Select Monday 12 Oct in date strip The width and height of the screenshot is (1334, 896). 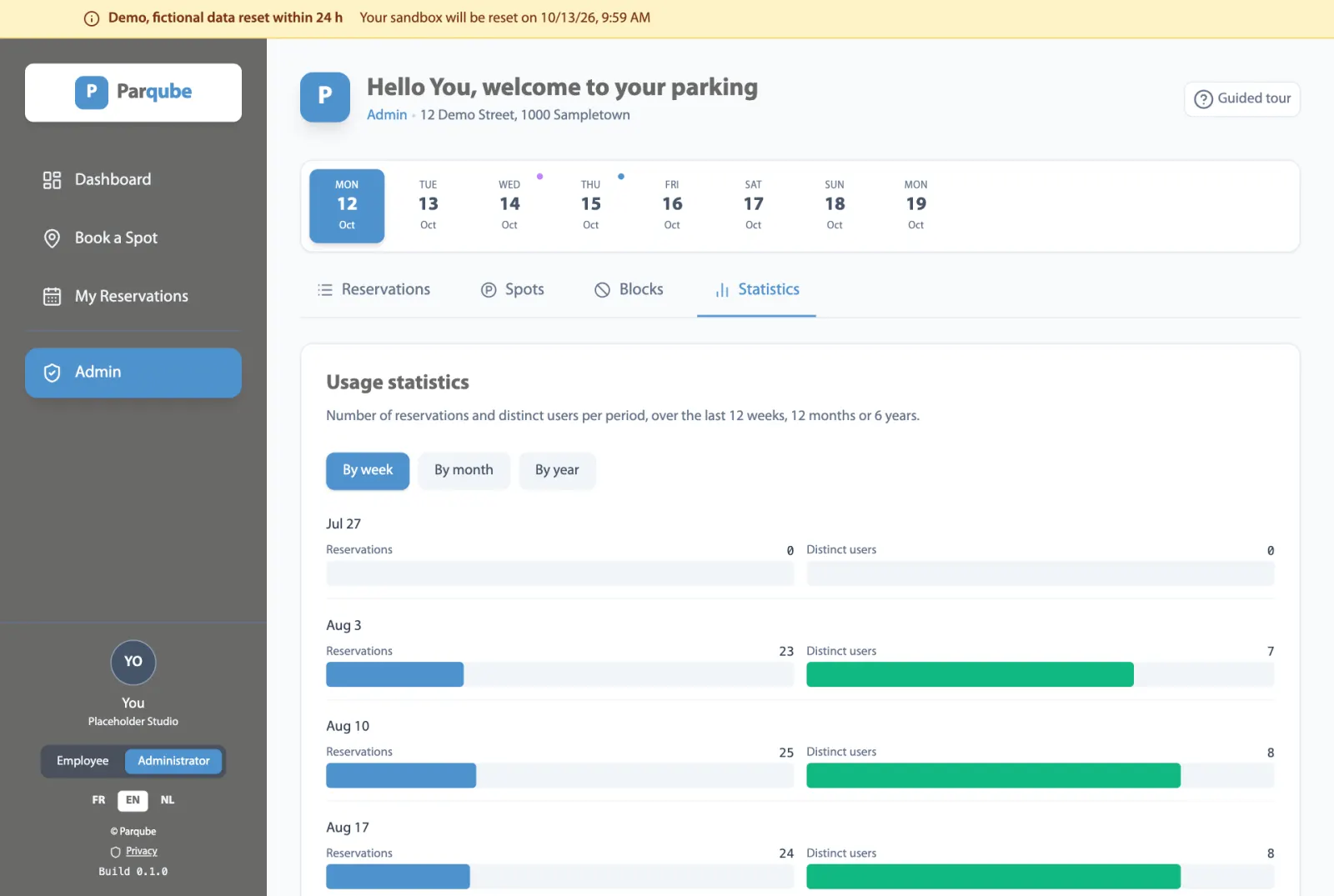[x=347, y=206]
